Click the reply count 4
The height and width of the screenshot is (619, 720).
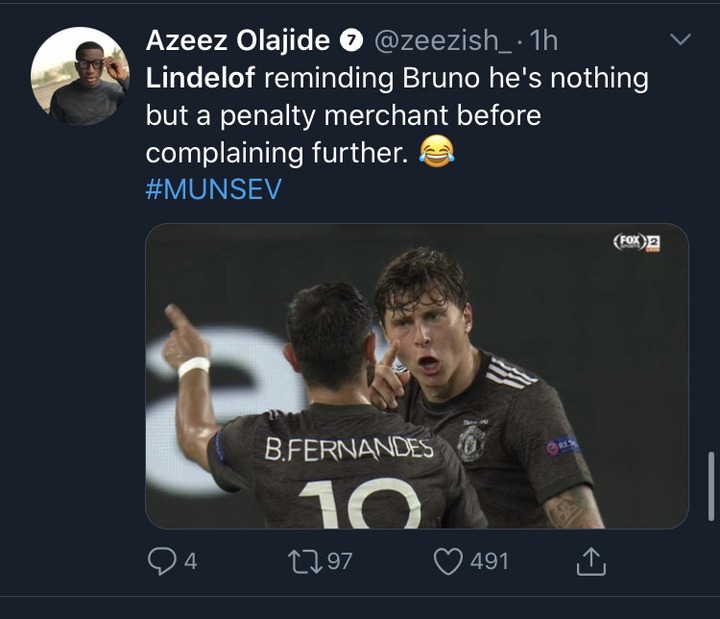pyautogui.click(x=190, y=562)
